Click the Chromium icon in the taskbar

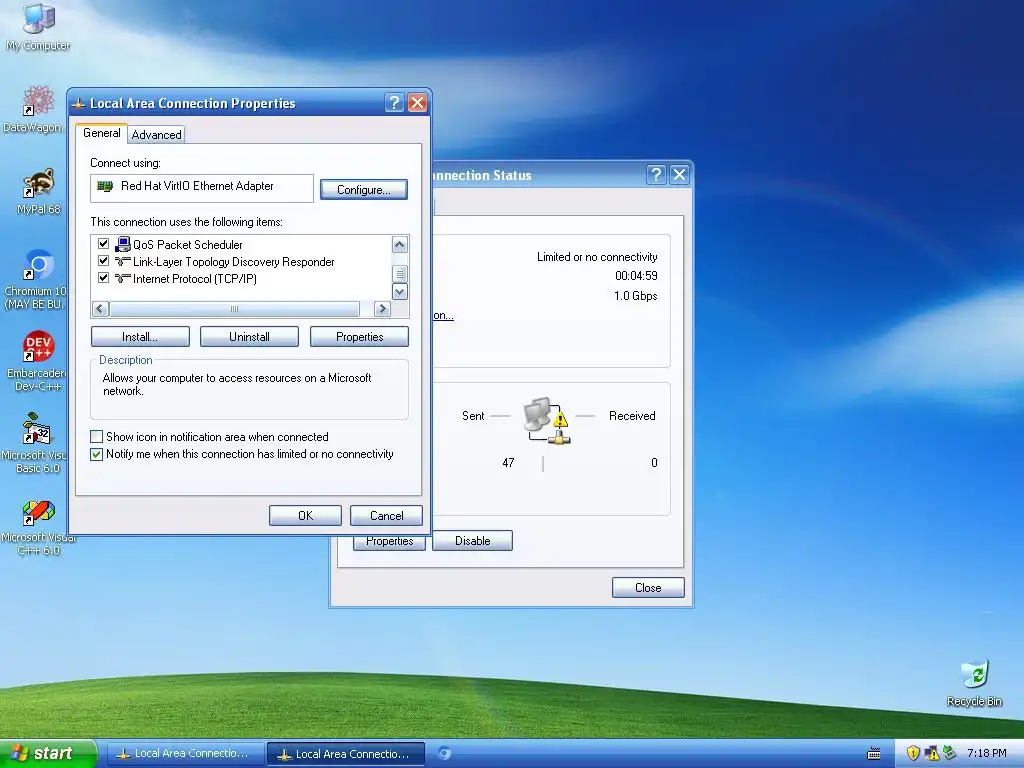click(445, 754)
